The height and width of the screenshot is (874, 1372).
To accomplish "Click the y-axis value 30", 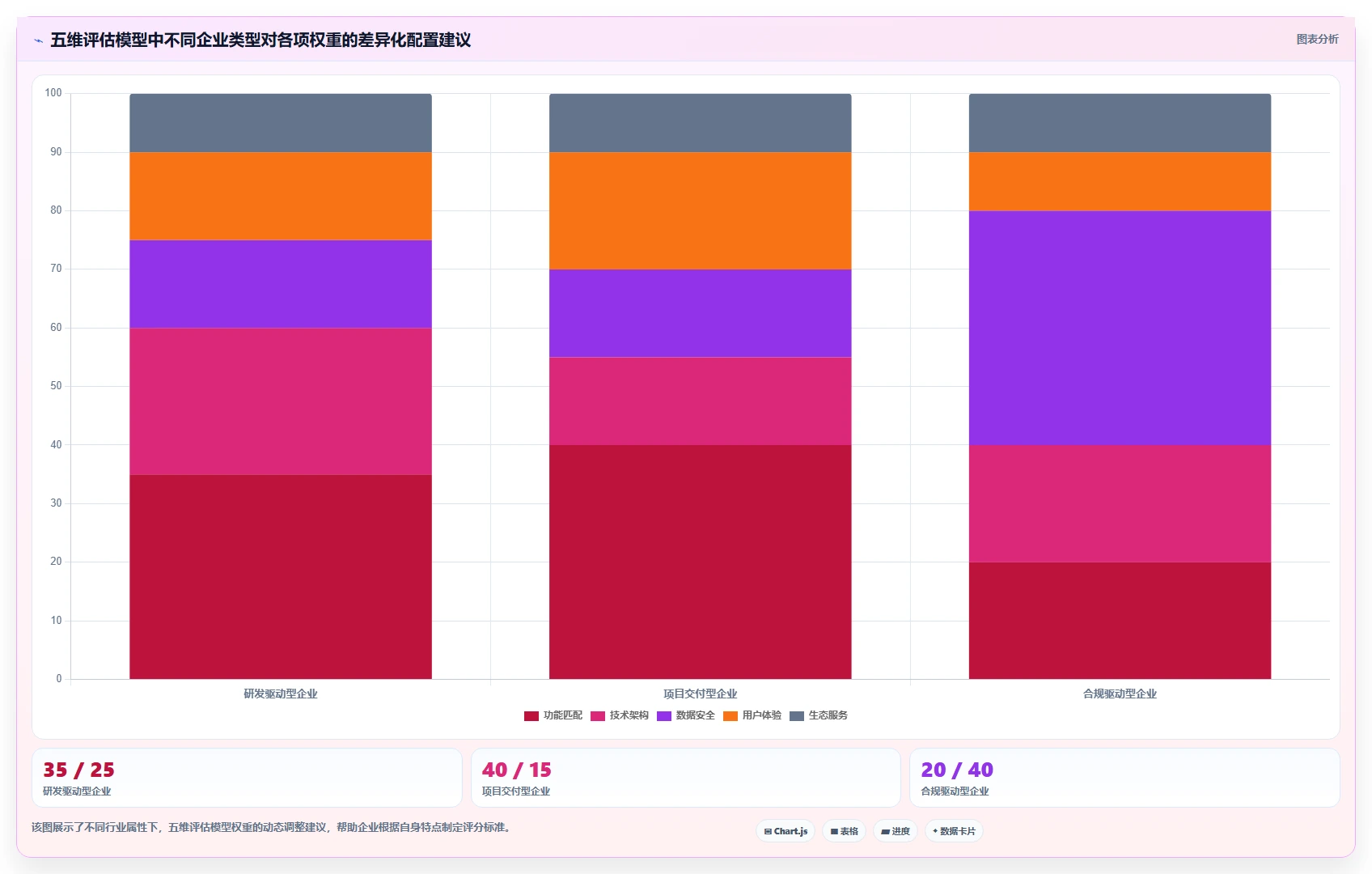I will click(x=56, y=503).
